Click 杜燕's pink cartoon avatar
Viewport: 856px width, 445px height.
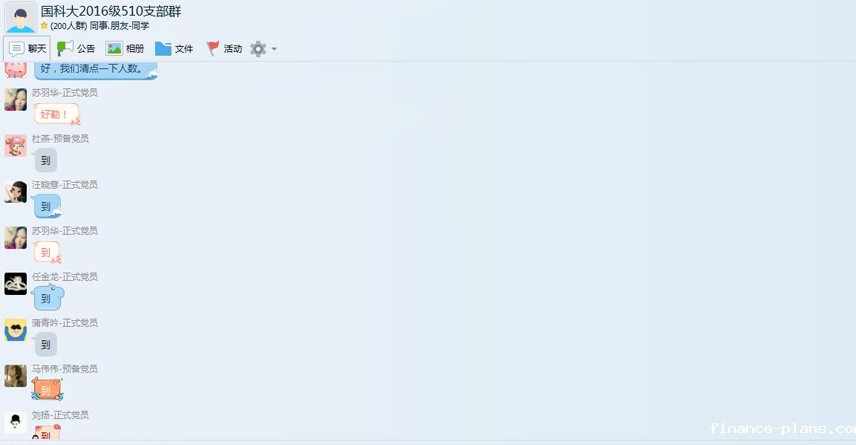coord(15,146)
